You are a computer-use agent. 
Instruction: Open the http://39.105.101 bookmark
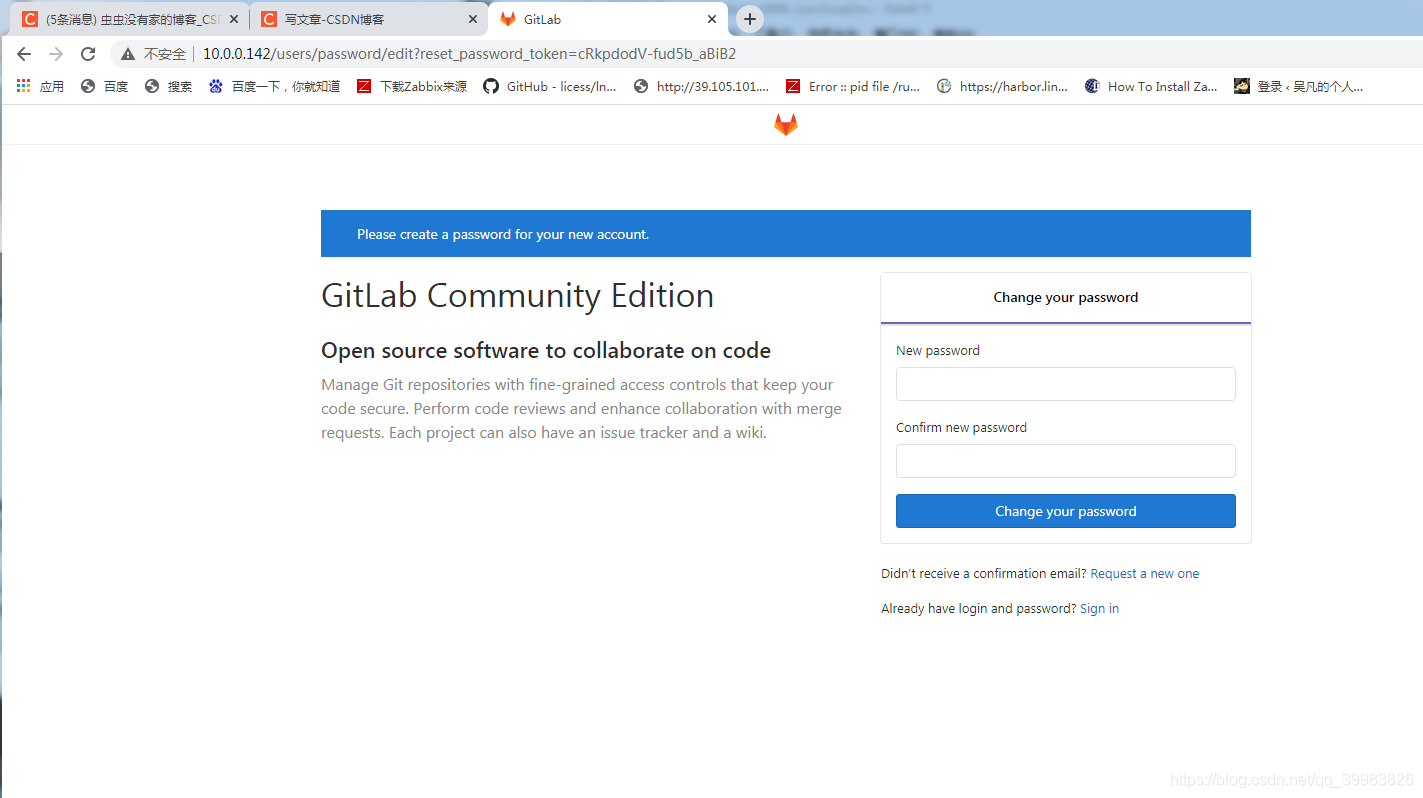[701, 87]
